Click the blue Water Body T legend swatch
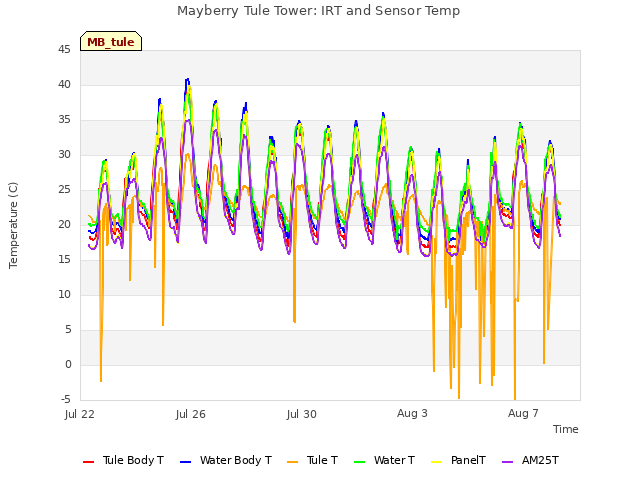The image size is (640, 480). (185, 462)
